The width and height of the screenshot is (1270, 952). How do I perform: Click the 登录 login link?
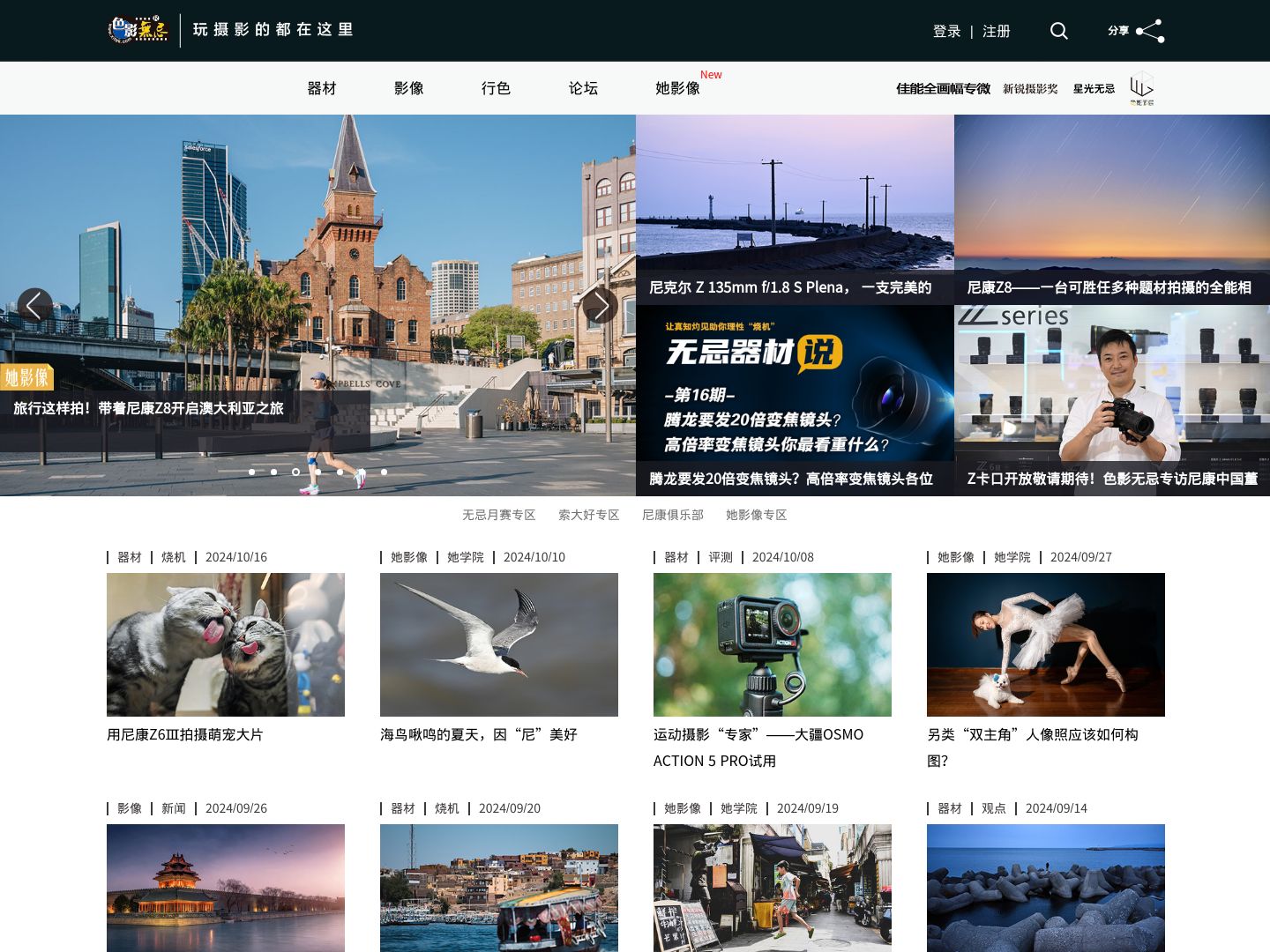click(x=947, y=31)
